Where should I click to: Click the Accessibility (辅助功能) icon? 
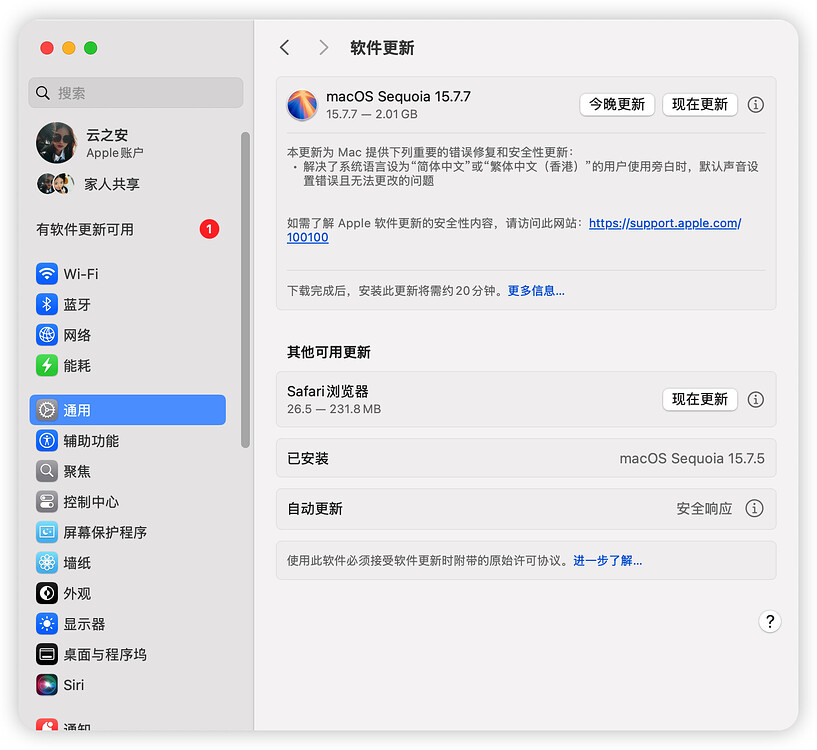(x=47, y=440)
